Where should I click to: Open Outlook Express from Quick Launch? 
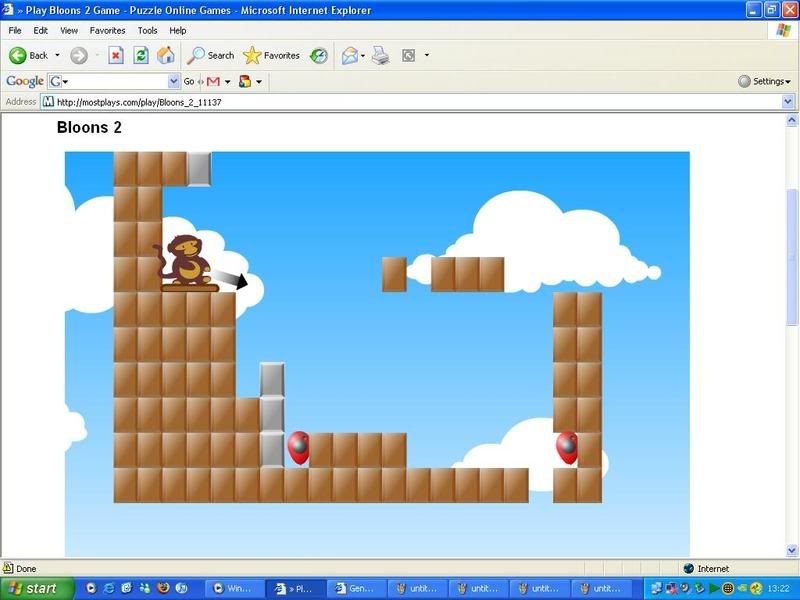pos(127,588)
